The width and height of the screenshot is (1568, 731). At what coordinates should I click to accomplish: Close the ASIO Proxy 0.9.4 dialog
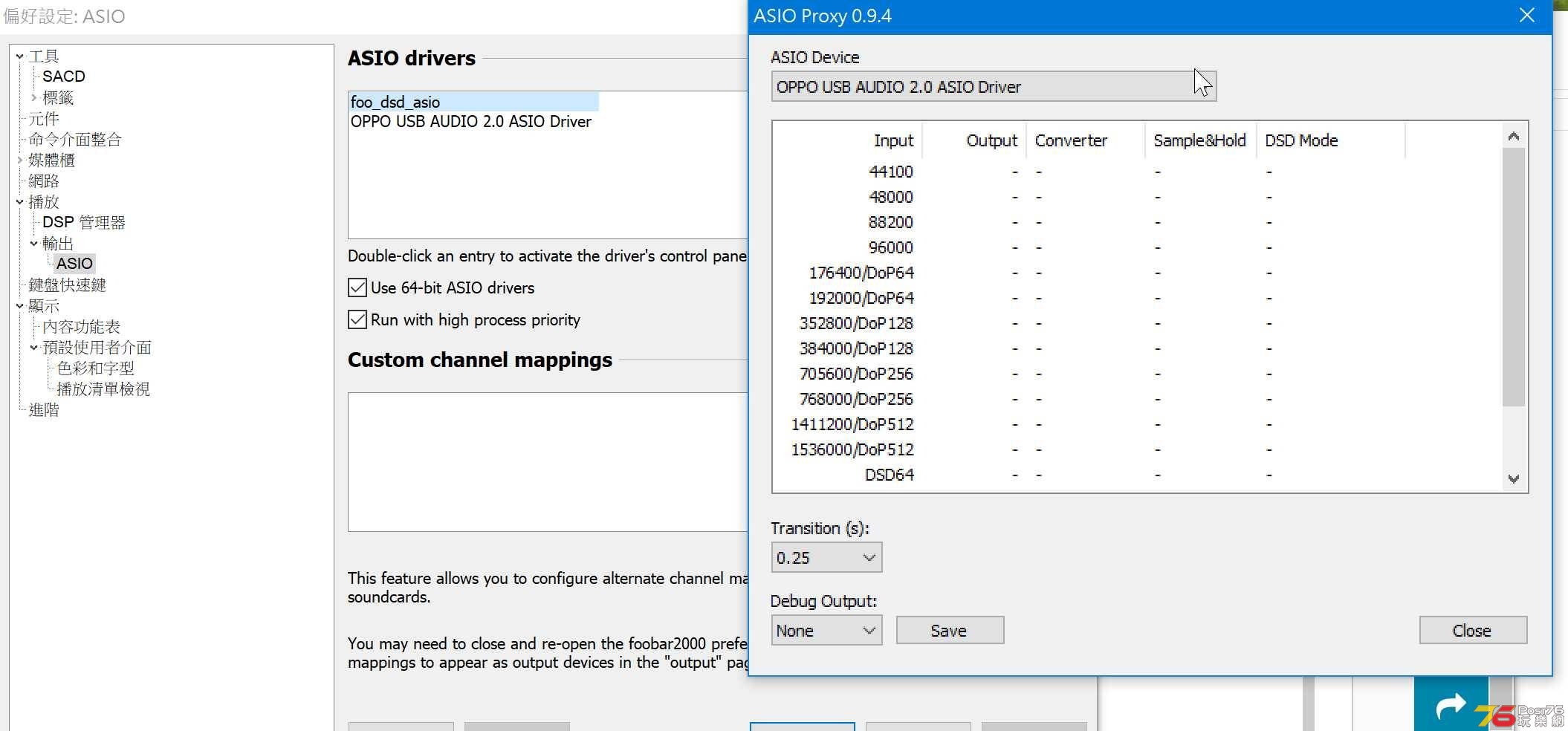[x=1526, y=16]
